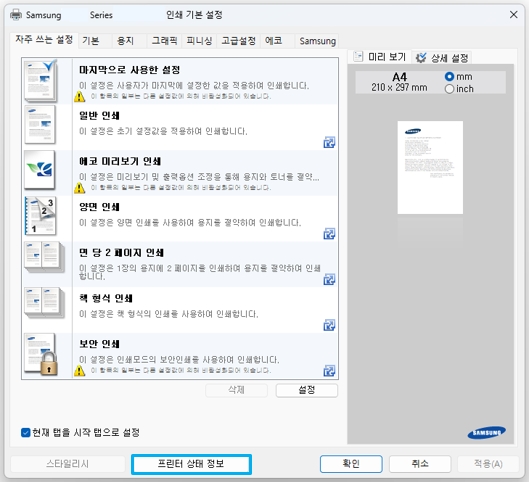Image resolution: width=529 pixels, height=482 pixels.
Task: Click the 상세 설정 gear icon
Action: coord(421,58)
